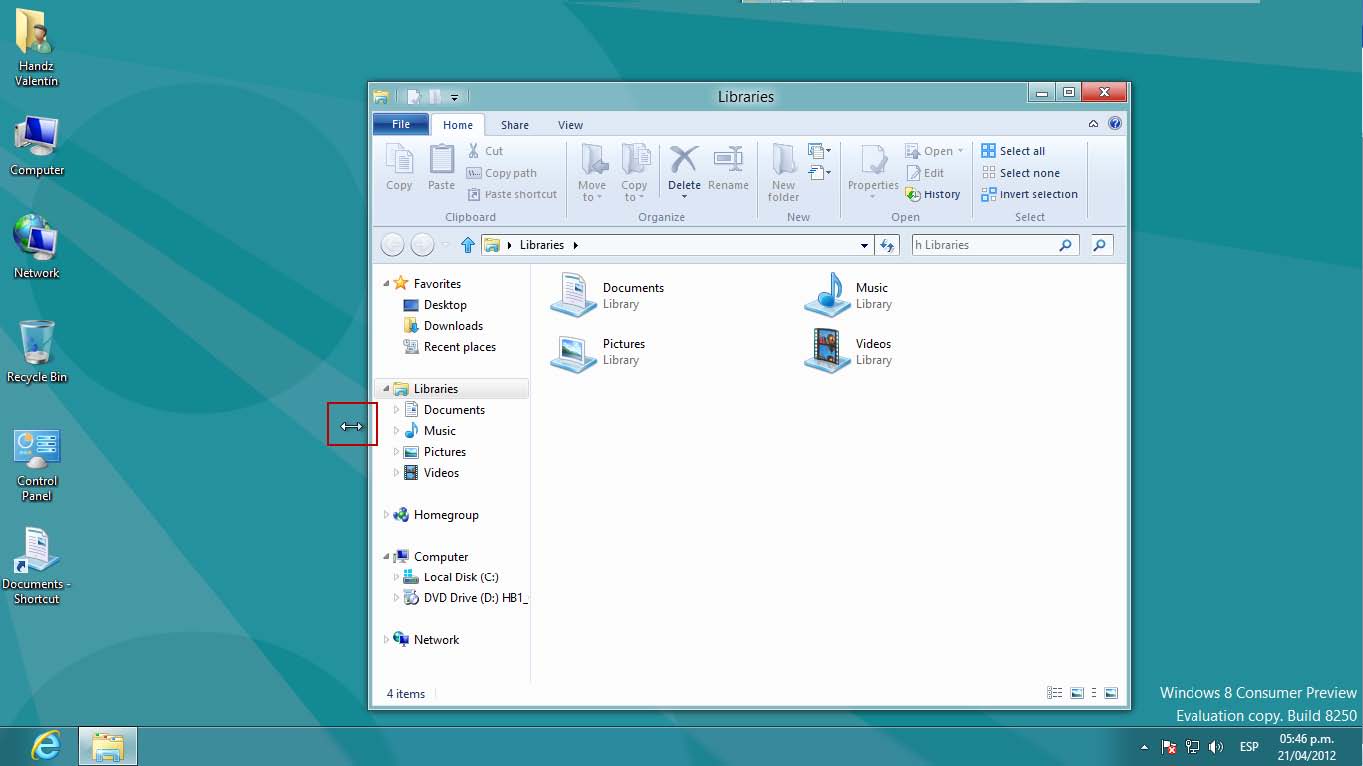Click the Help question mark icon
1363x766 pixels.
[1115, 124]
